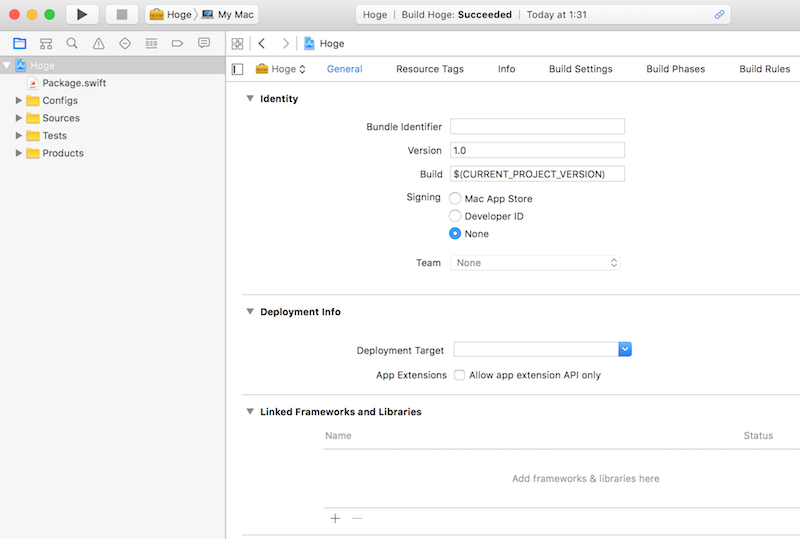Screen dimensions: 800x539
Task: Show the Issue navigator warning icon
Action: 98,43
